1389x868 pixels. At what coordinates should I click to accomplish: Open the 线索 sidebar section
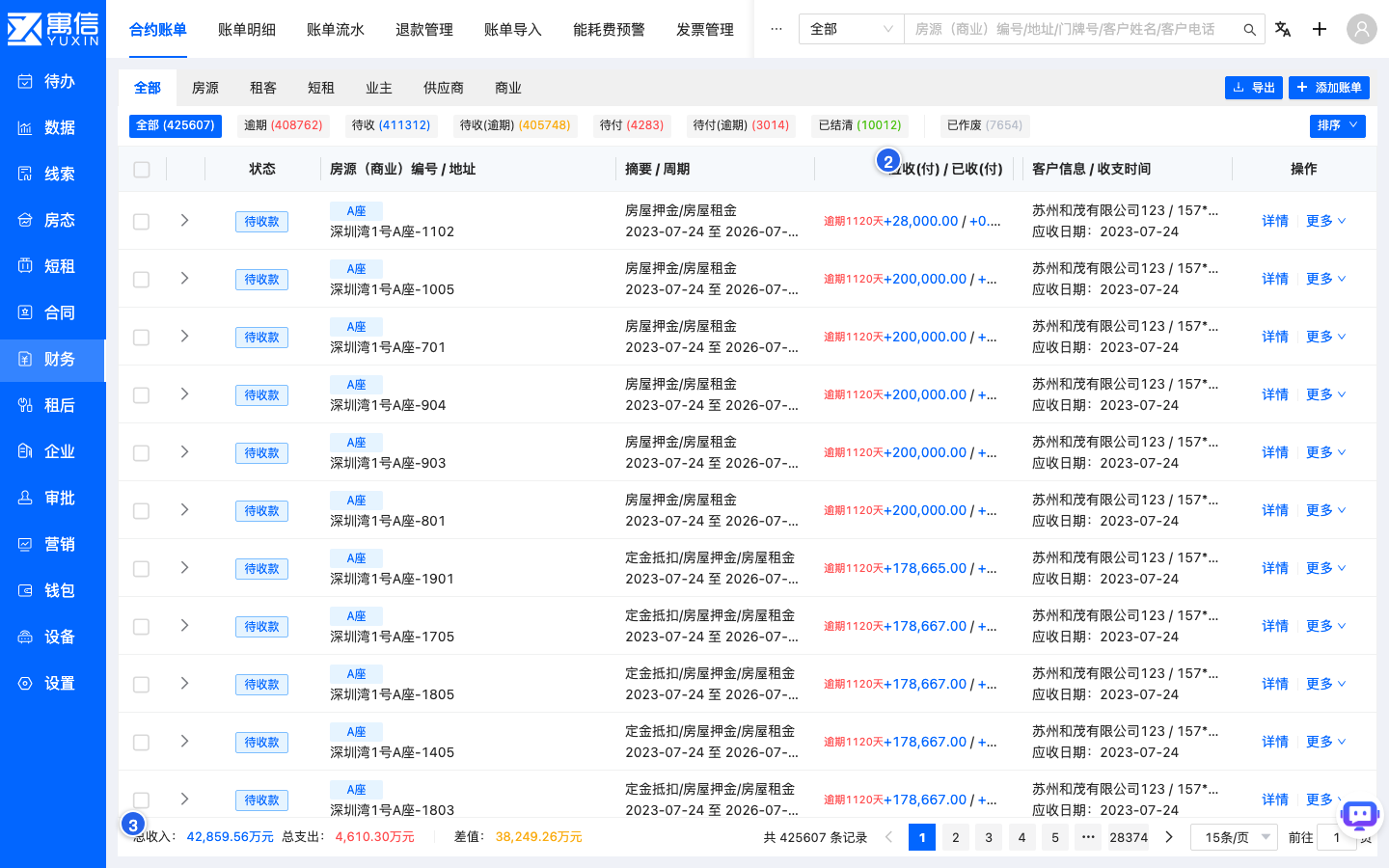(x=52, y=174)
